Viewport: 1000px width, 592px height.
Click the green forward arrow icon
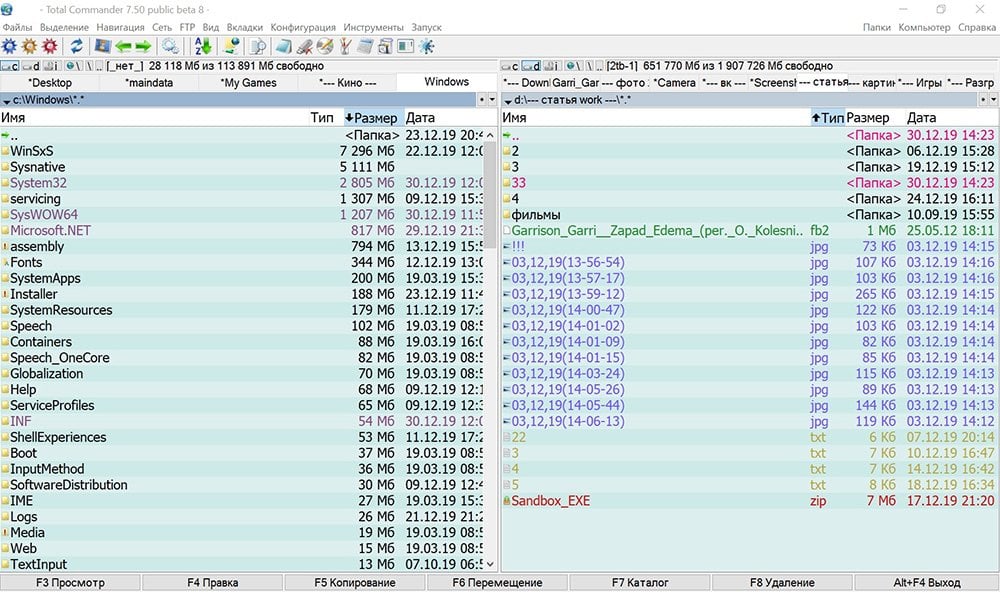point(143,46)
